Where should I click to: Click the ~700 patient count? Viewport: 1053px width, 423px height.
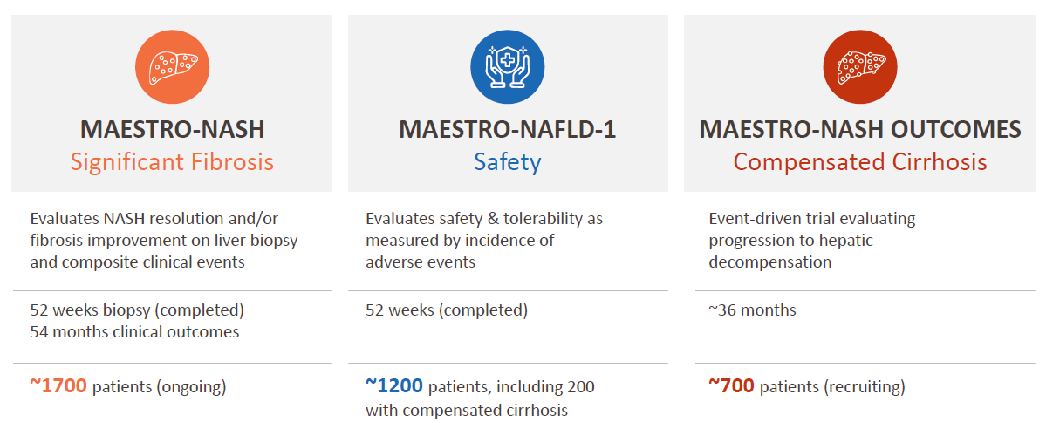click(731, 385)
